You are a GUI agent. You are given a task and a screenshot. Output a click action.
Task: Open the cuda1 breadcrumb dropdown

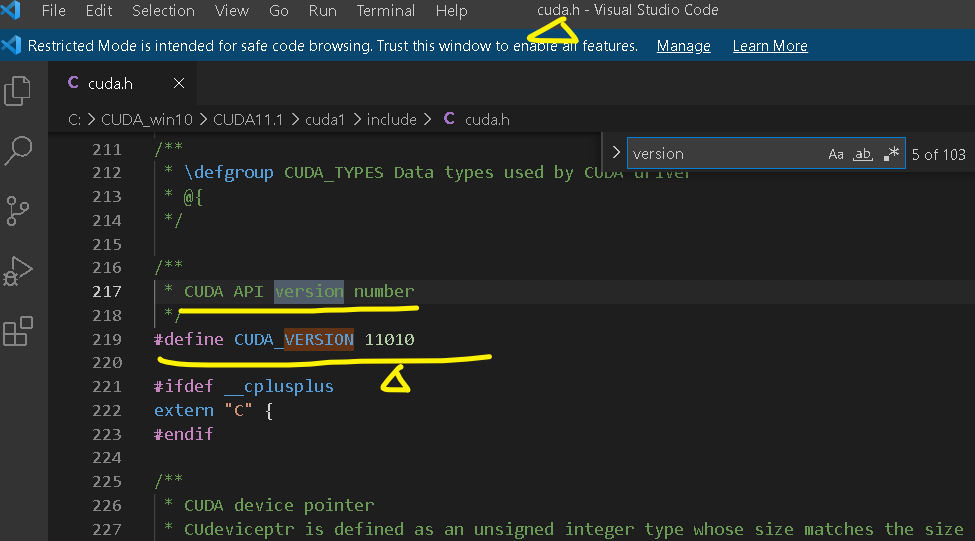point(325,119)
